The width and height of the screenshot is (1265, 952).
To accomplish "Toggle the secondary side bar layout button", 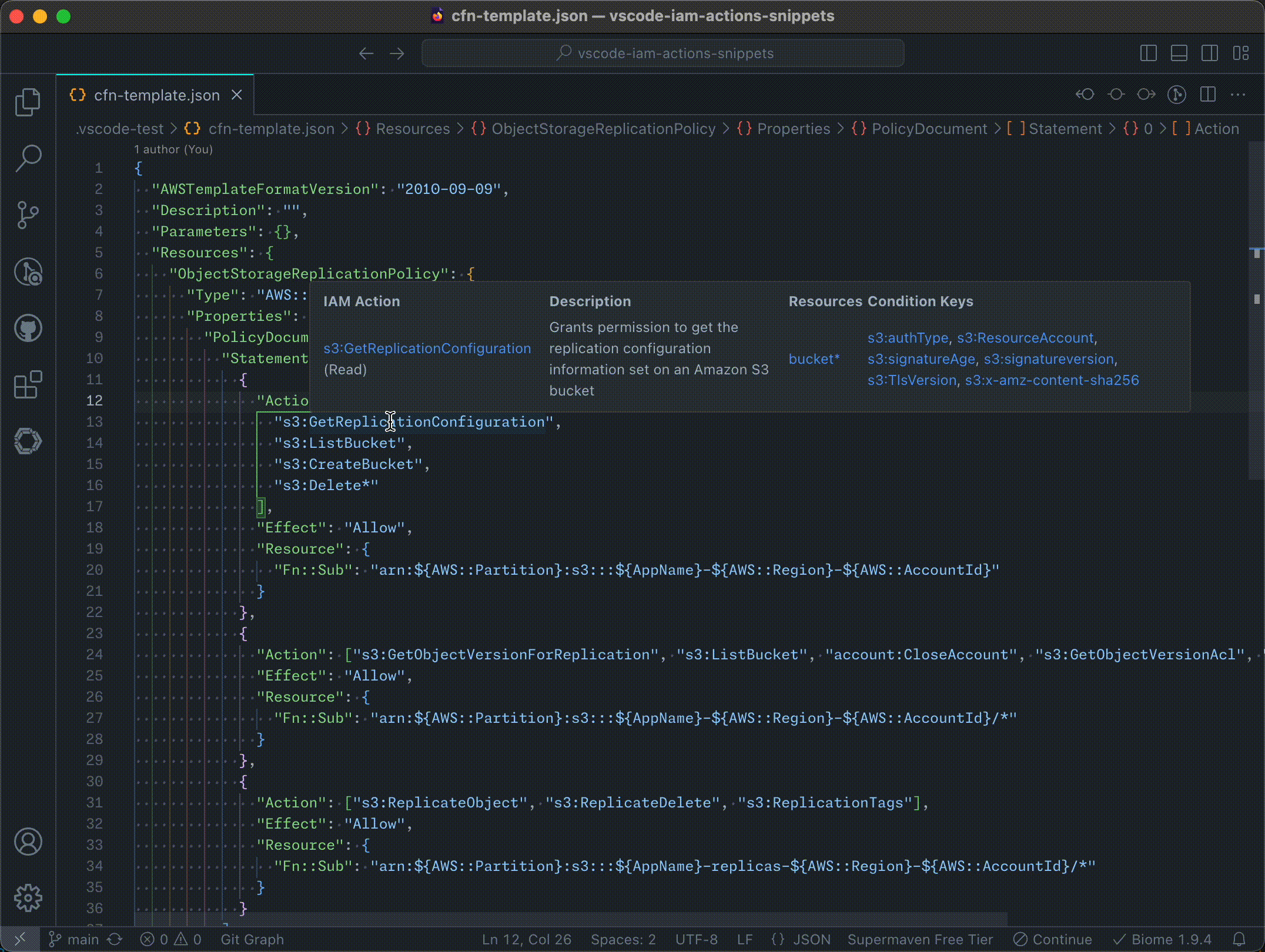I will [1210, 53].
